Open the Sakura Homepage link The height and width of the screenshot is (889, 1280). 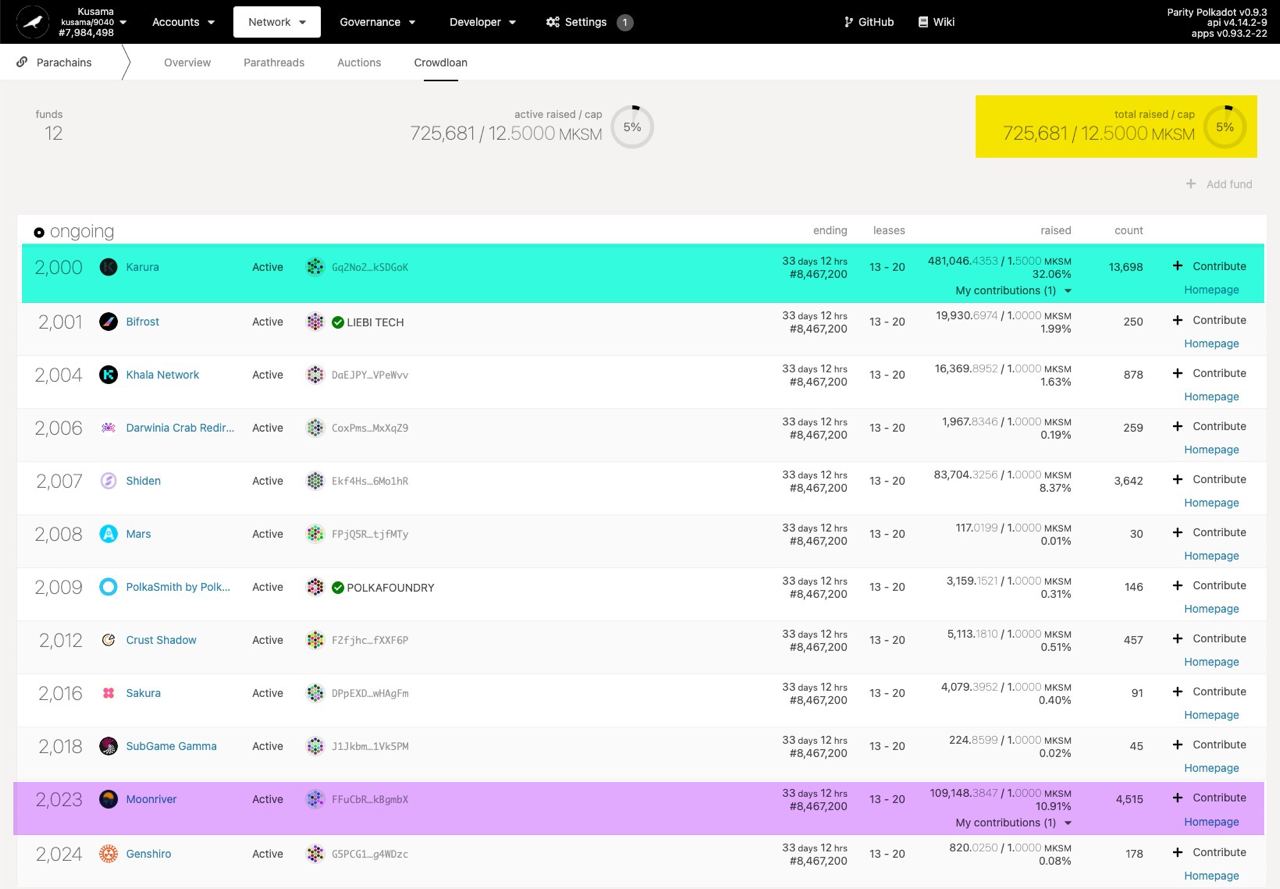[1211, 715]
